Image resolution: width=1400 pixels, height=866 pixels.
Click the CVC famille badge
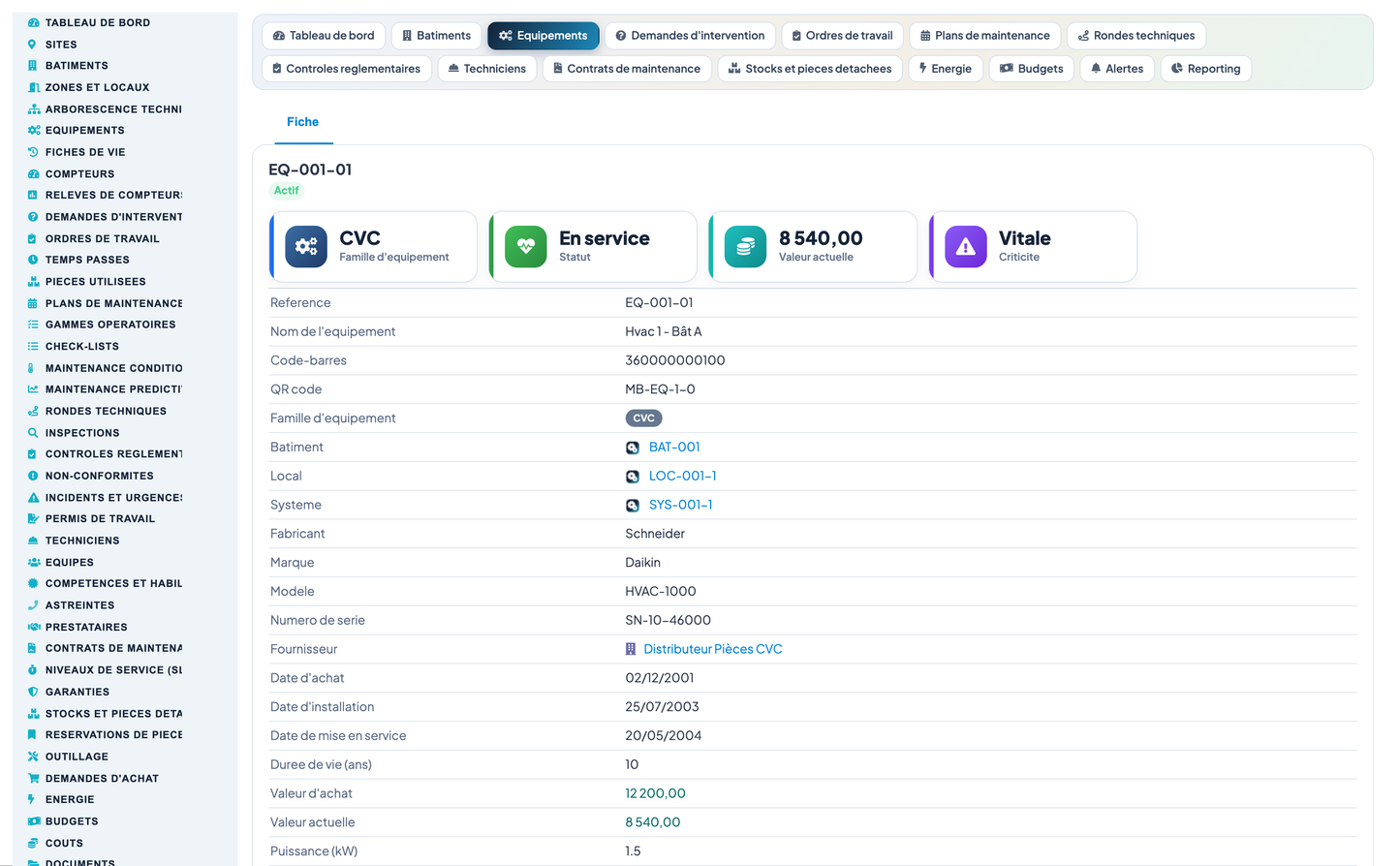tap(644, 418)
